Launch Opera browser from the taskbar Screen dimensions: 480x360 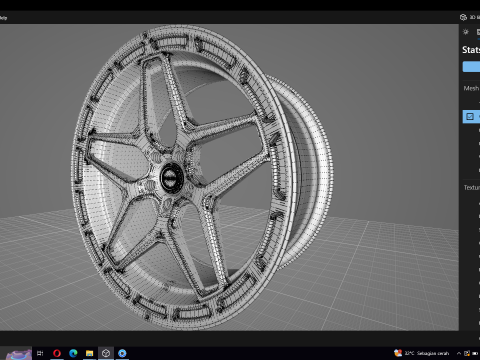point(57,353)
